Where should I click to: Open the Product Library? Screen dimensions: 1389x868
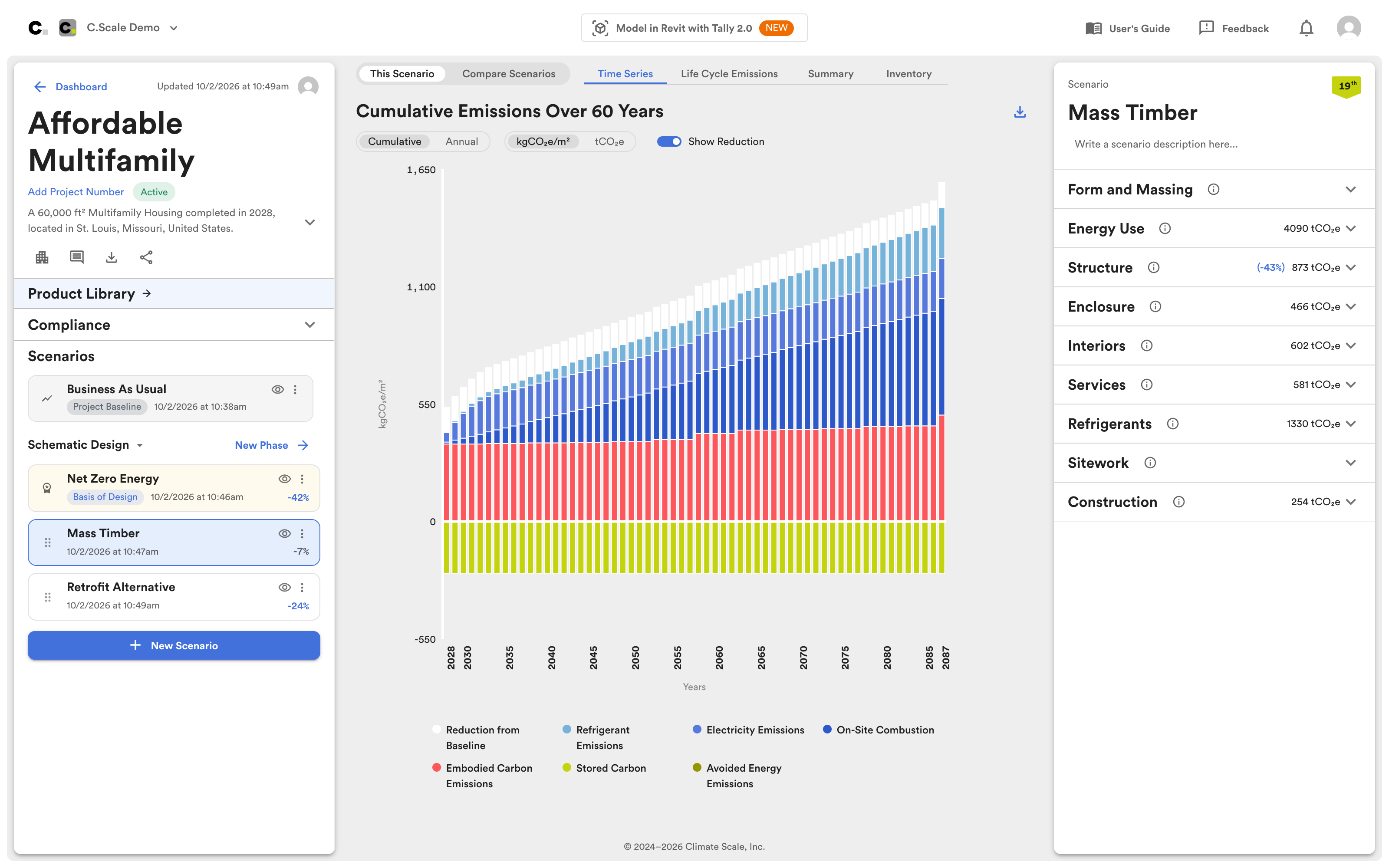click(174, 294)
